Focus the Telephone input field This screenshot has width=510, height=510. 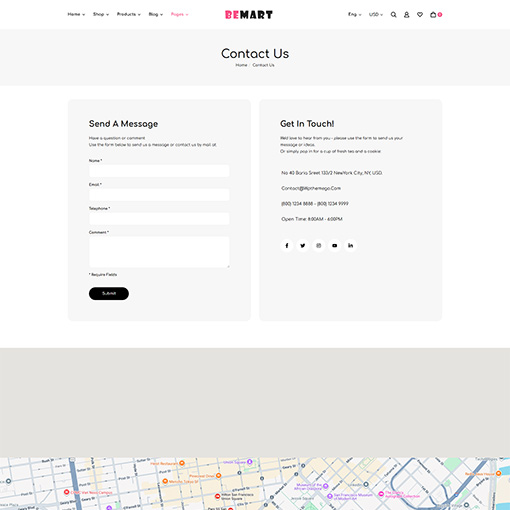click(159, 219)
